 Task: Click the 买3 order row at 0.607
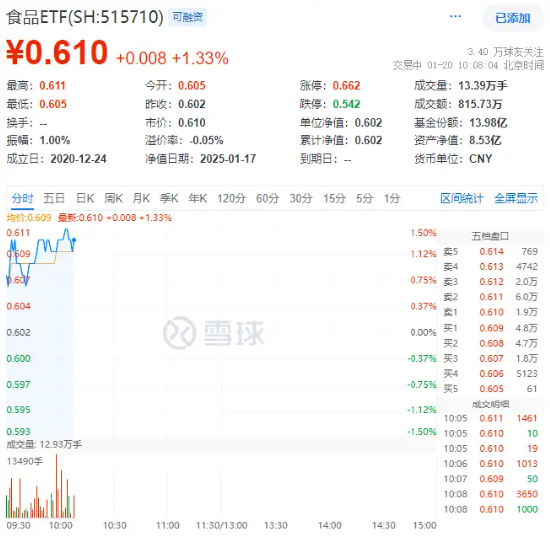[x=490, y=358]
